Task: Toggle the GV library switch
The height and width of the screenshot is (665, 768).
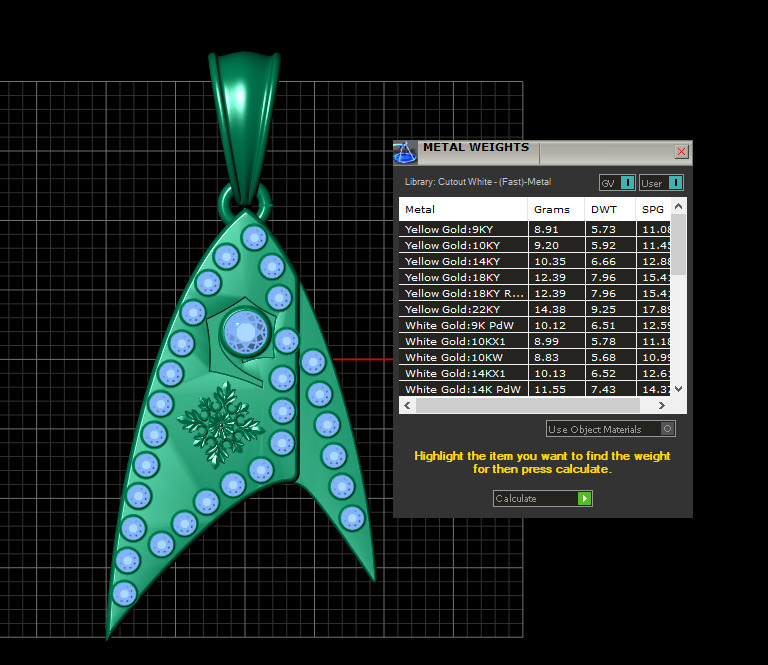Action: coord(617,183)
